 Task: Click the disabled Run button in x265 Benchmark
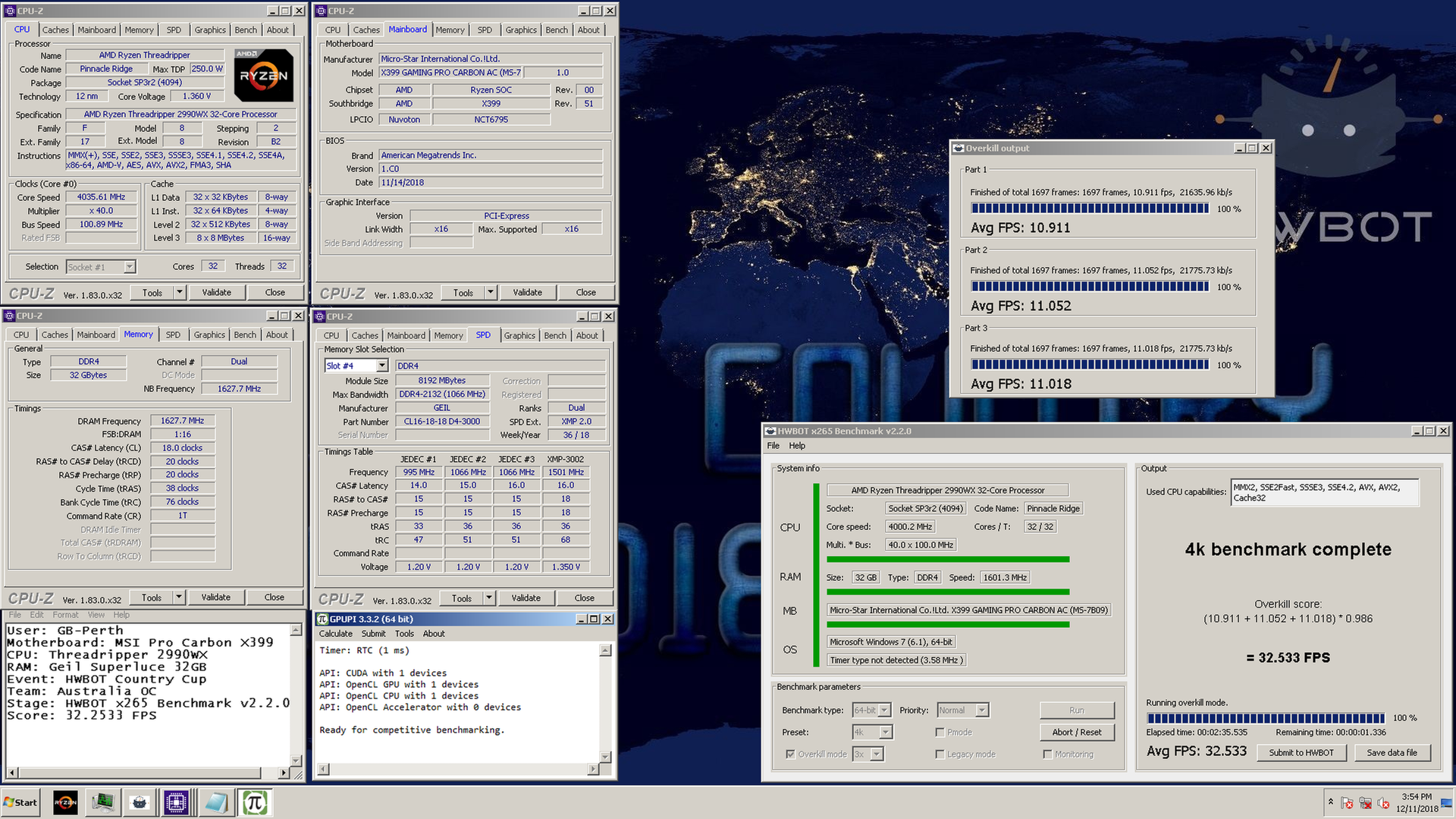[x=1077, y=710]
